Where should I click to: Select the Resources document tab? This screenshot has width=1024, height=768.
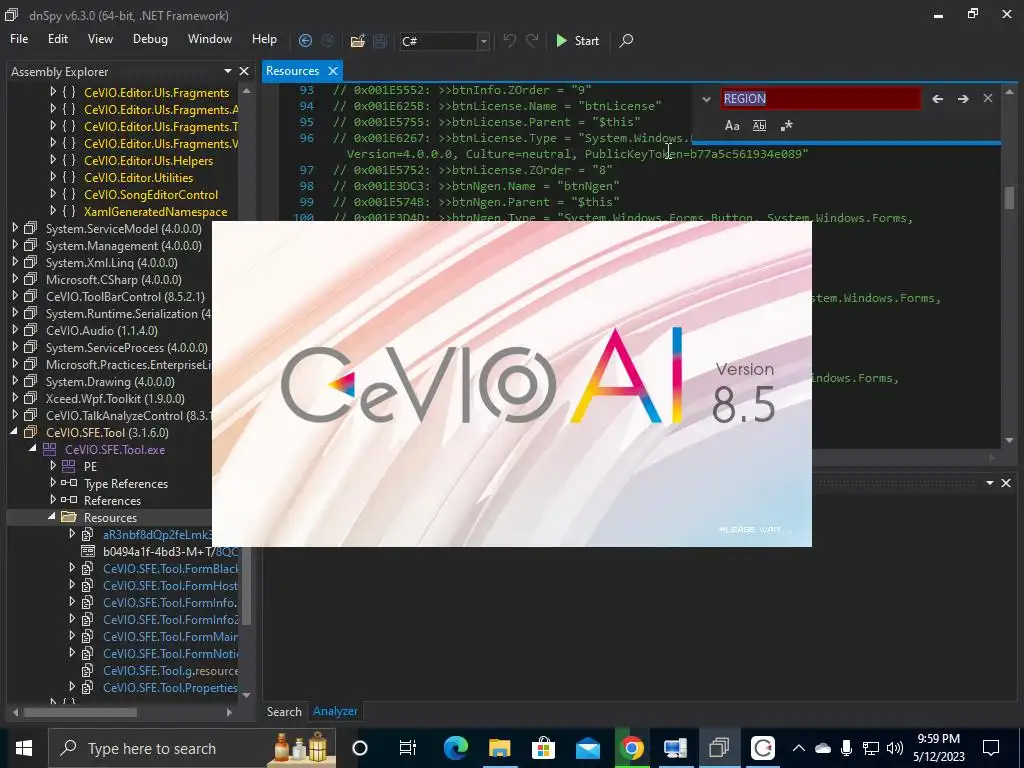pos(293,71)
